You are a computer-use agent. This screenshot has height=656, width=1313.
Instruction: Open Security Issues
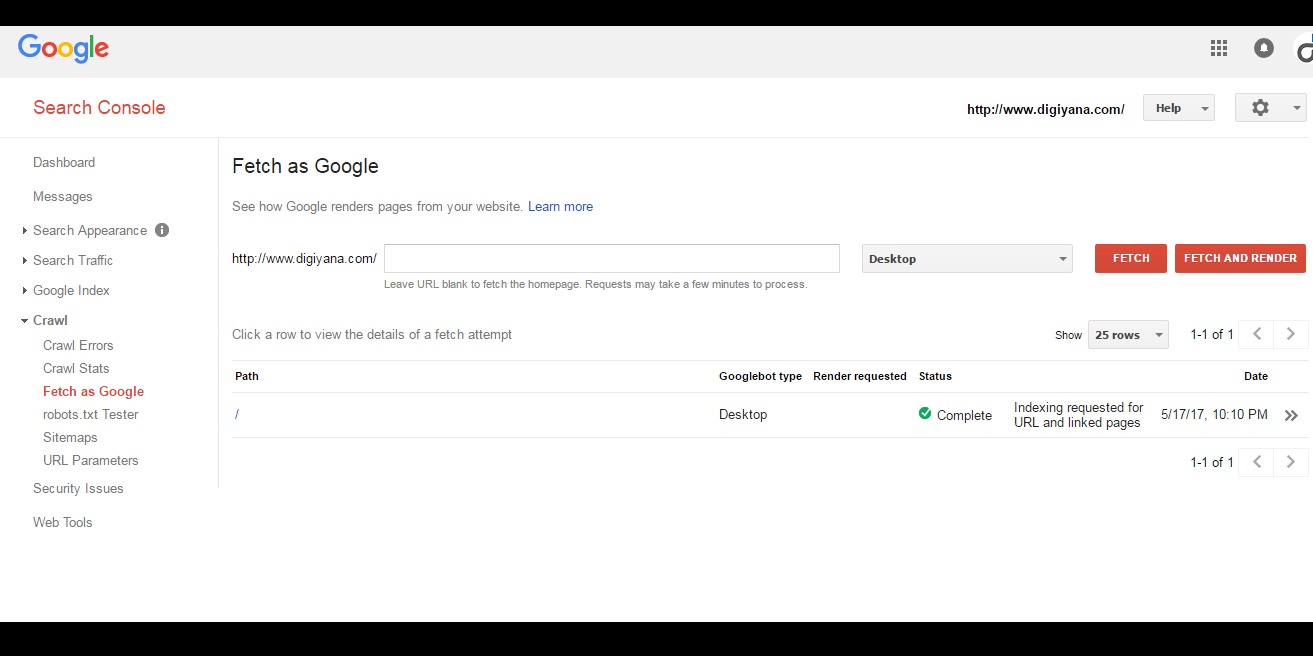click(x=78, y=488)
